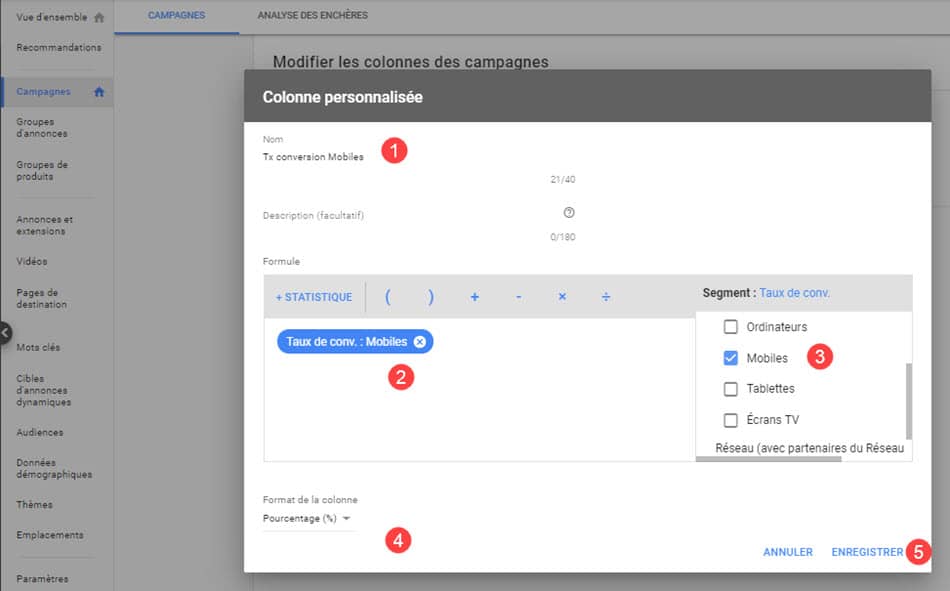Click Réseau (avec partenaires du Réseau segment row
This screenshot has width=950, height=591.
(x=809, y=448)
